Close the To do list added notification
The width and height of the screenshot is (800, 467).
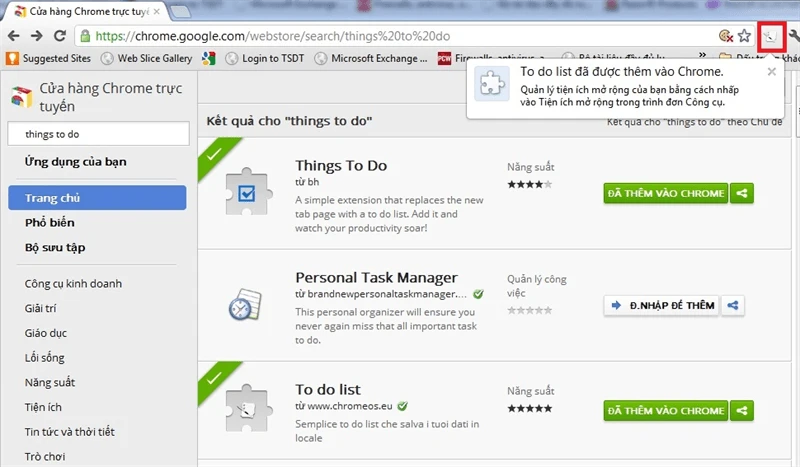(x=771, y=72)
